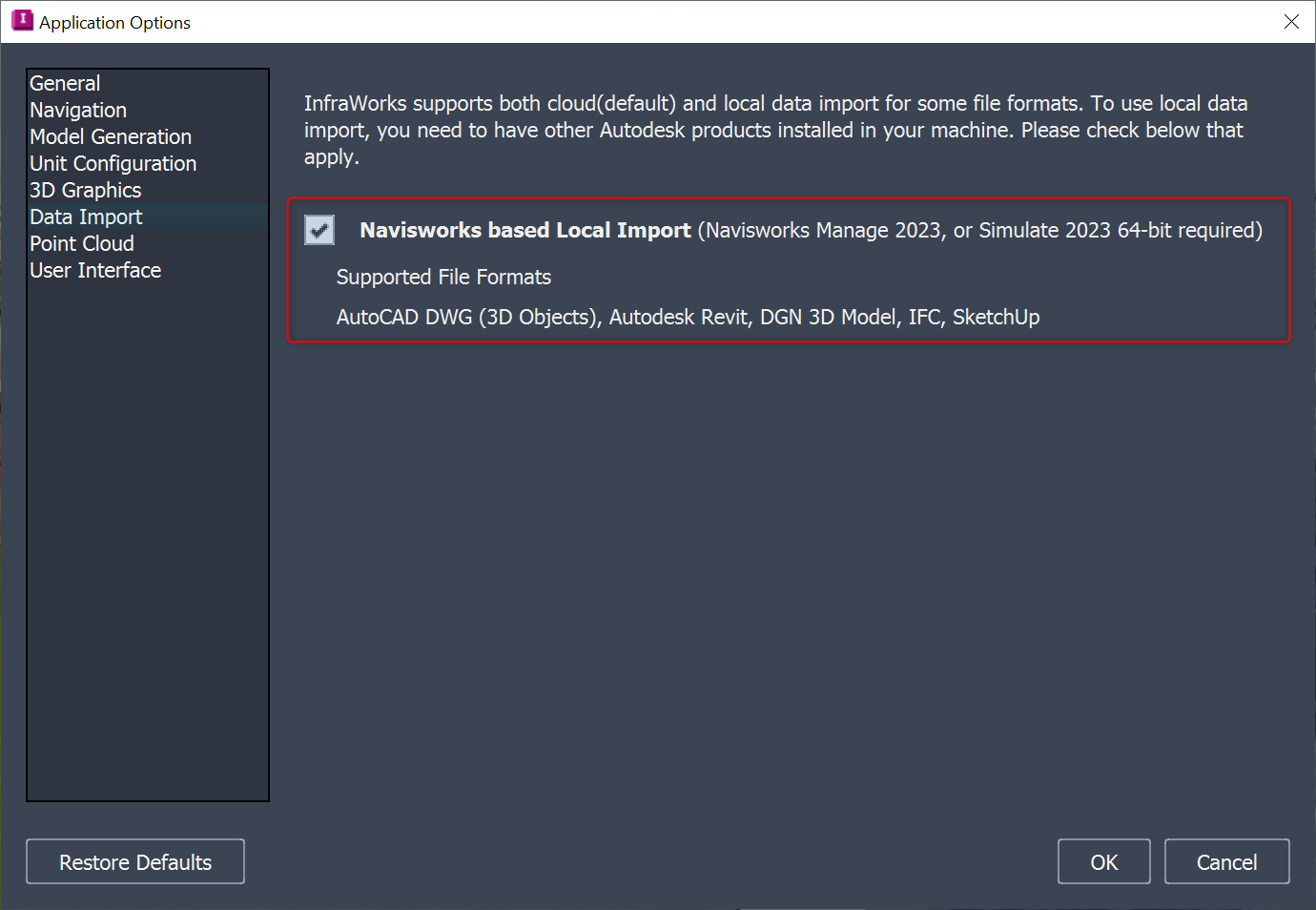Screen dimensions: 1316x910
Task: Click inside the red highlighted import section
Action: click(790, 270)
